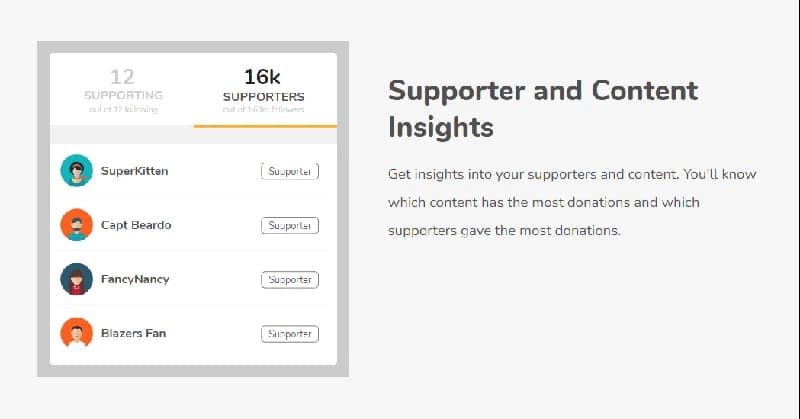Click the "out of 12 following" caption
Image resolution: width=800 pixels, height=419 pixels.
coord(123,110)
